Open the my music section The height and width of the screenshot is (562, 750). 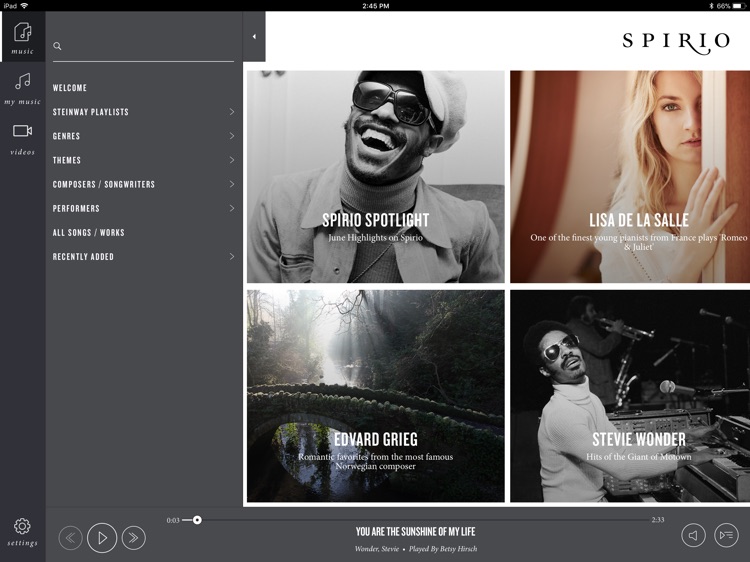[22, 88]
